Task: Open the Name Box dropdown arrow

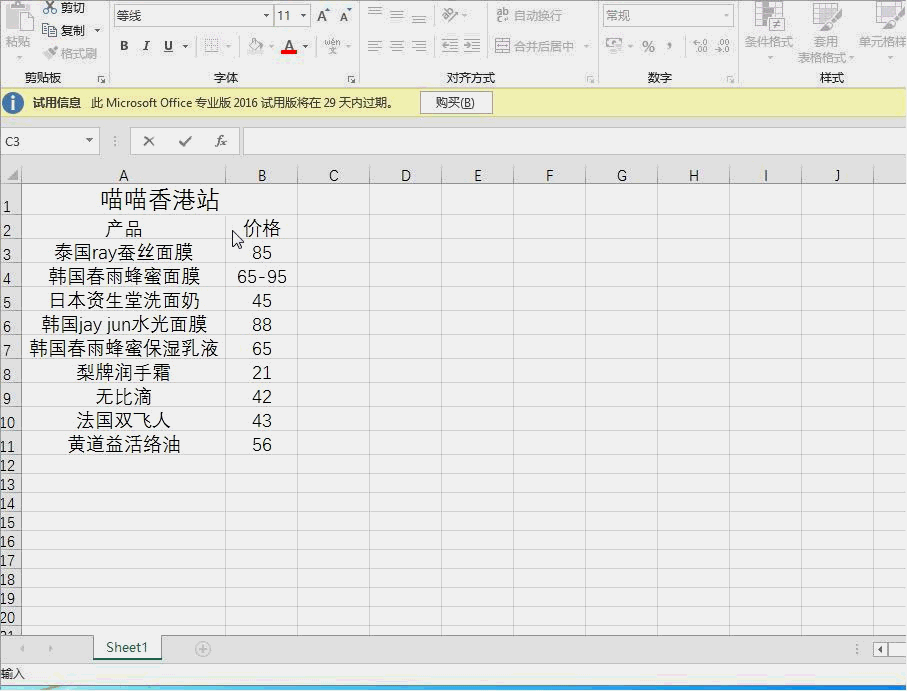Action: coord(90,141)
